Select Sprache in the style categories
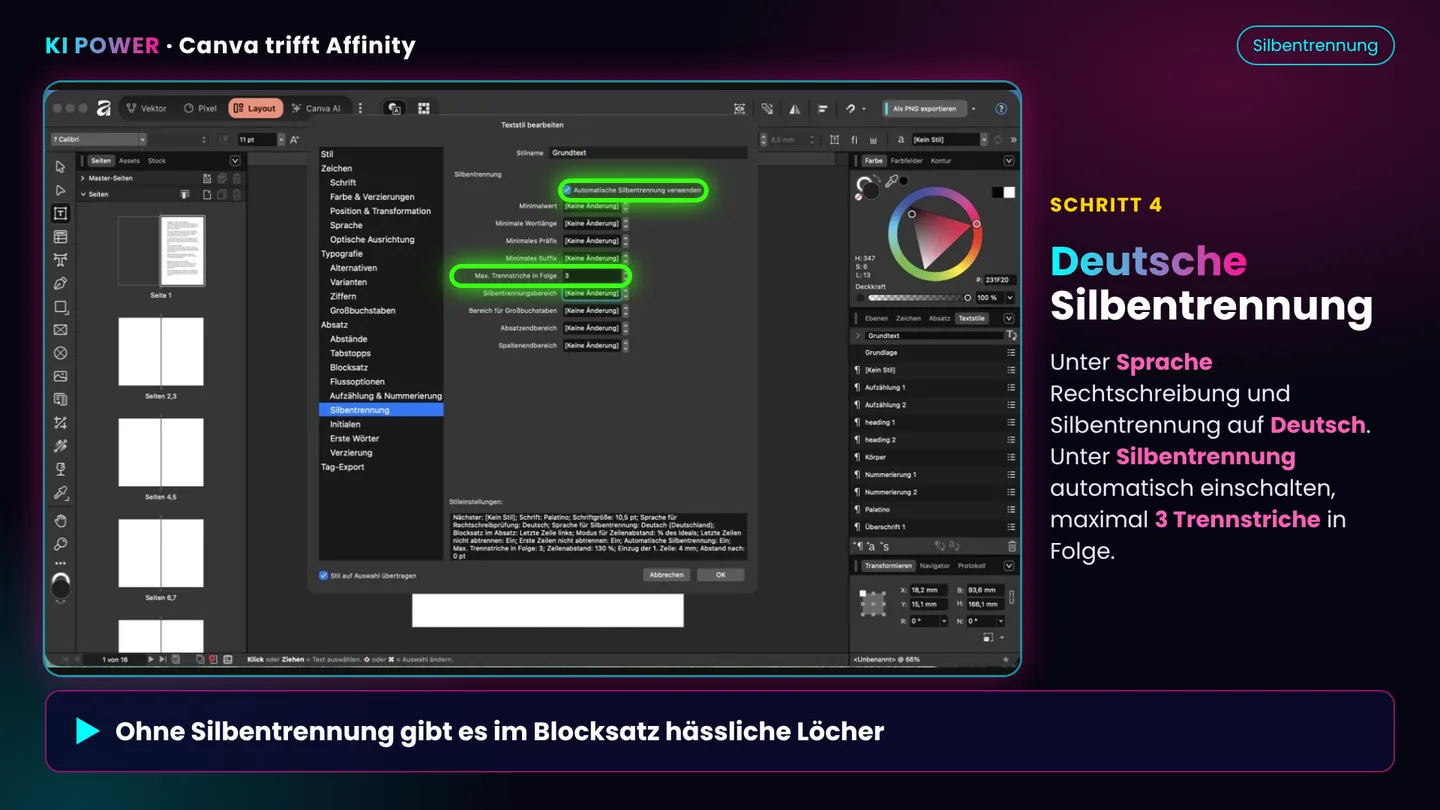 [346, 225]
